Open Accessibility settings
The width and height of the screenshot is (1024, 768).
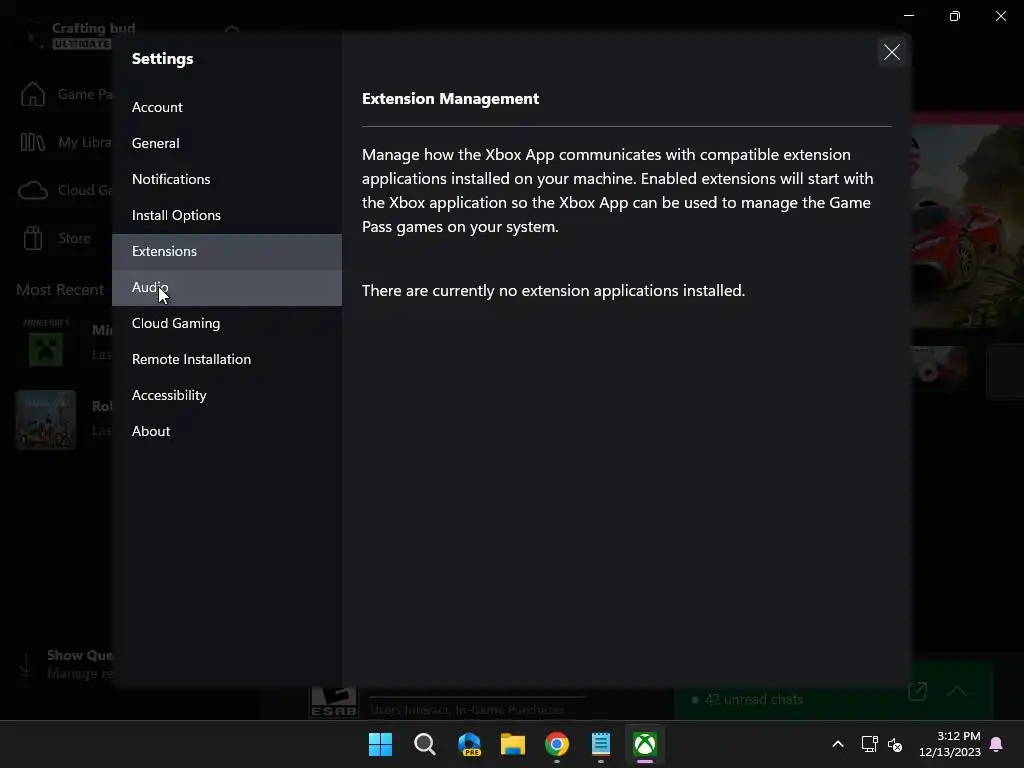click(227, 395)
